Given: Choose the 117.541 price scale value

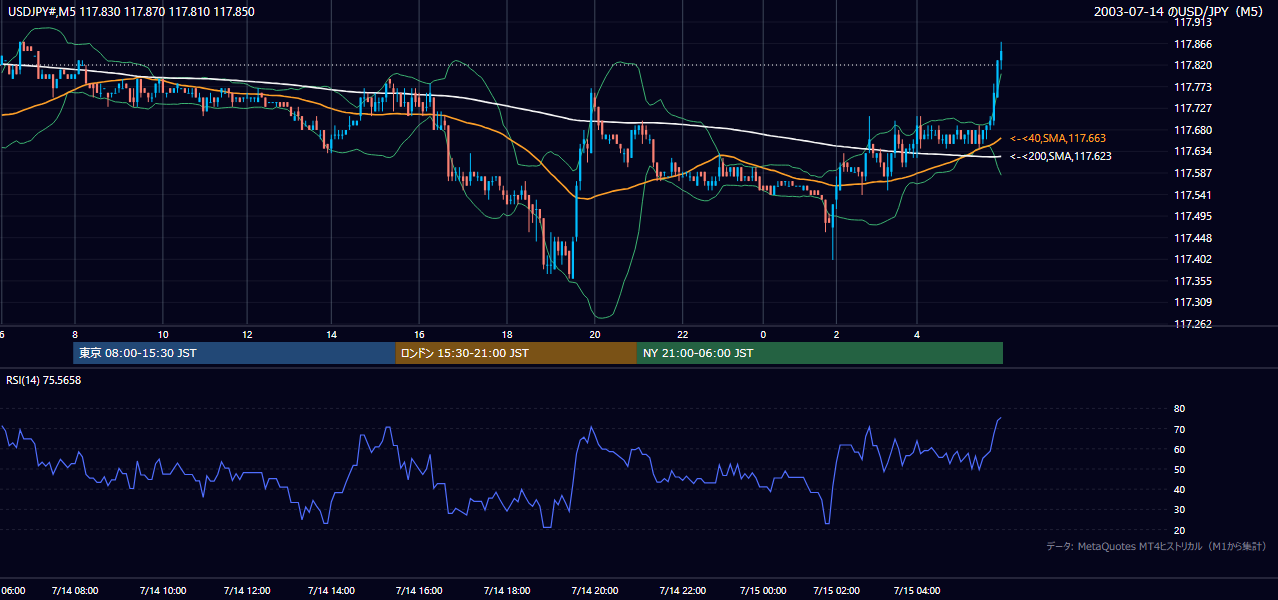Looking at the screenshot, I should pos(1193,195).
